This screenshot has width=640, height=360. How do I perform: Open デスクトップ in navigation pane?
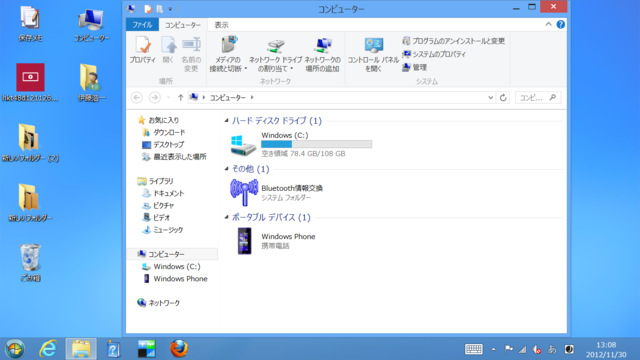tap(163, 144)
